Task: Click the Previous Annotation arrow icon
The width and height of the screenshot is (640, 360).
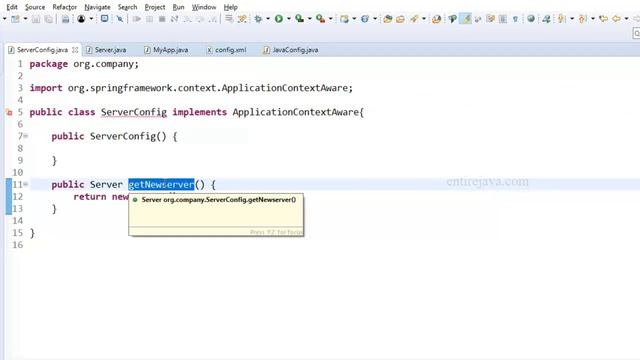Action: [583, 19]
